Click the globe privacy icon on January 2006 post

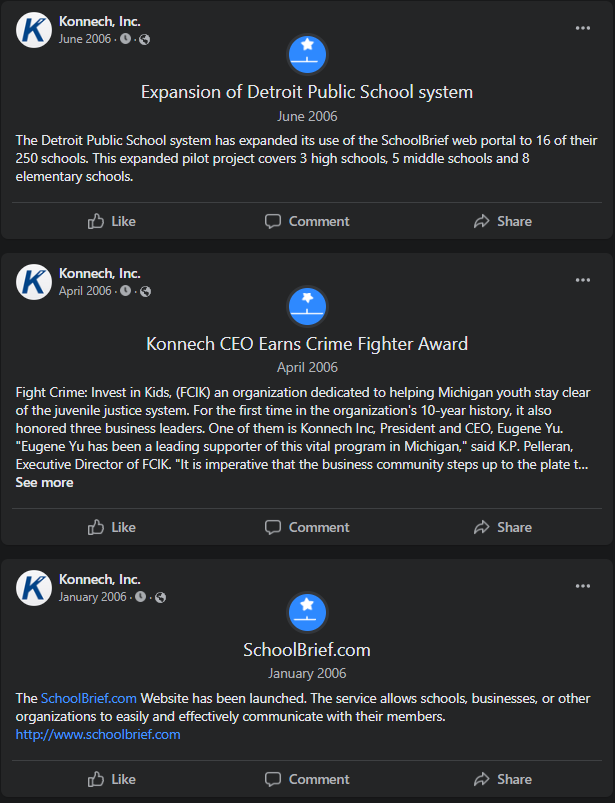click(160, 597)
